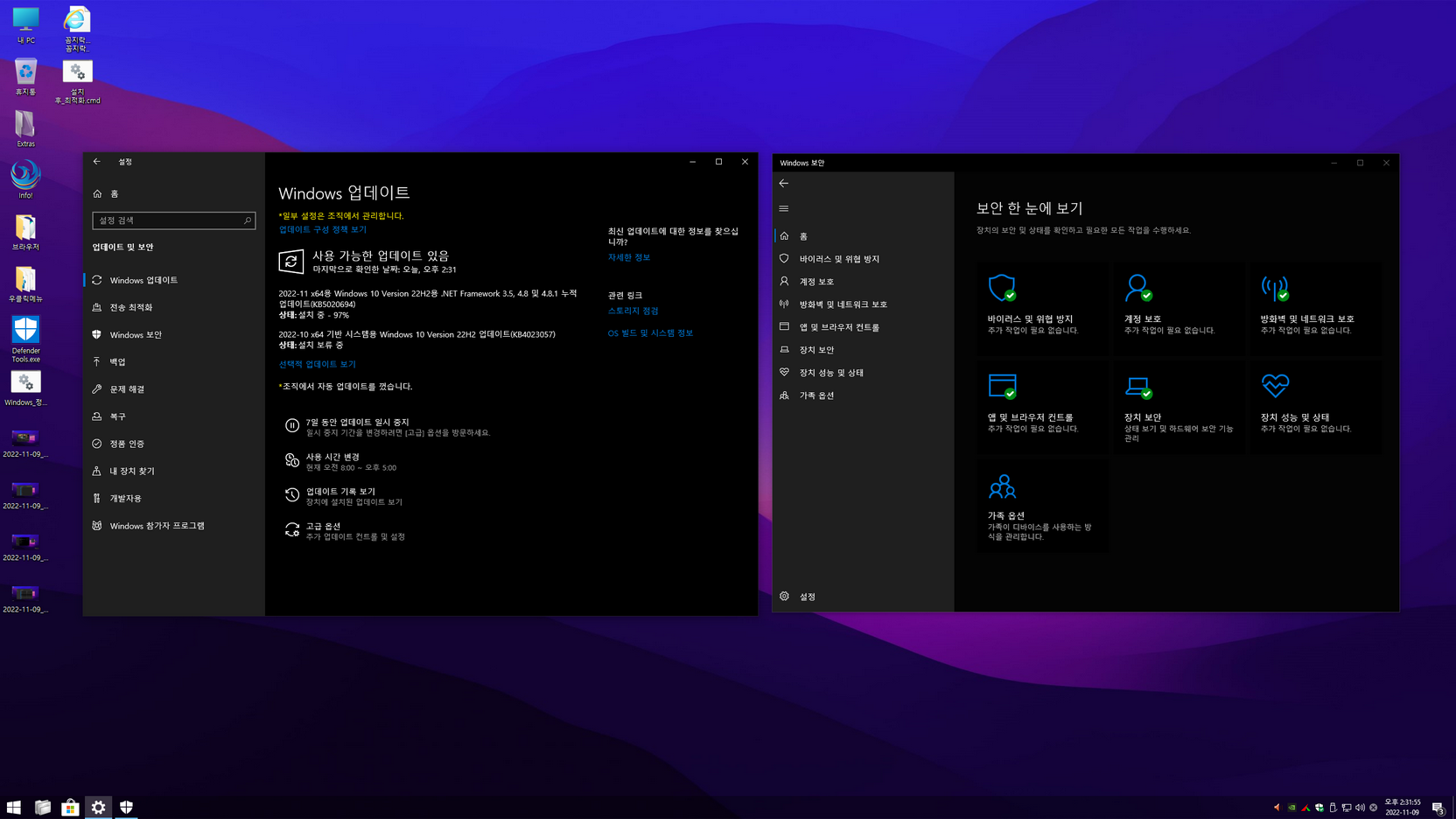Select Windows 보안 in 설정 sidebar
The image size is (1456, 819).
click(x=174, y=334)
